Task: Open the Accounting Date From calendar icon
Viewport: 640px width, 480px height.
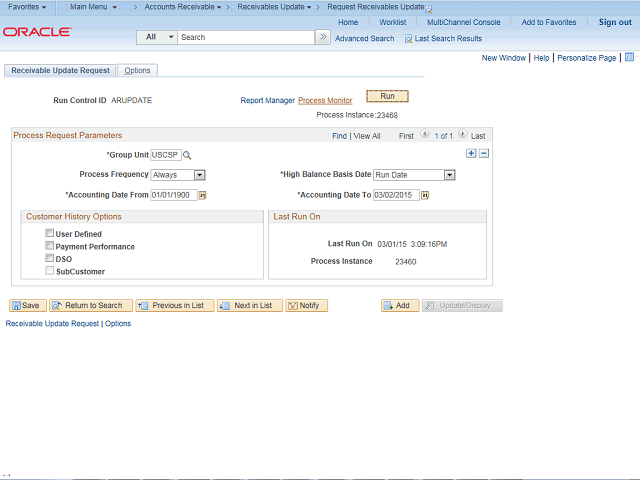Action: [202, 196]
